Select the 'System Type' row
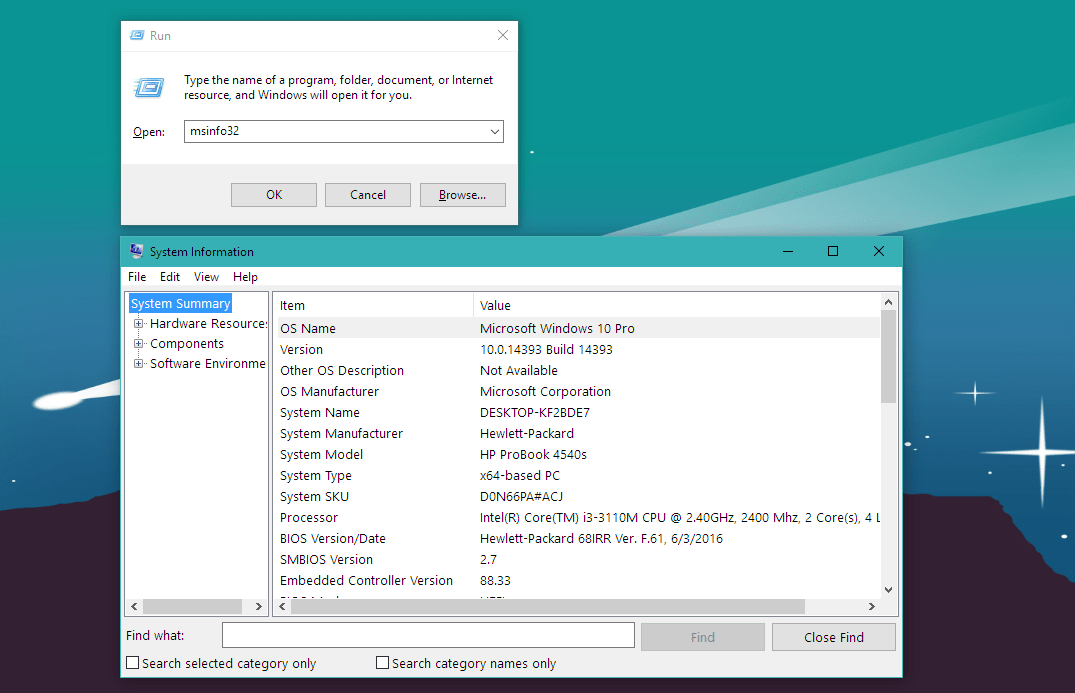Viewport: 1075px width, 693px height. pos(577,476)
